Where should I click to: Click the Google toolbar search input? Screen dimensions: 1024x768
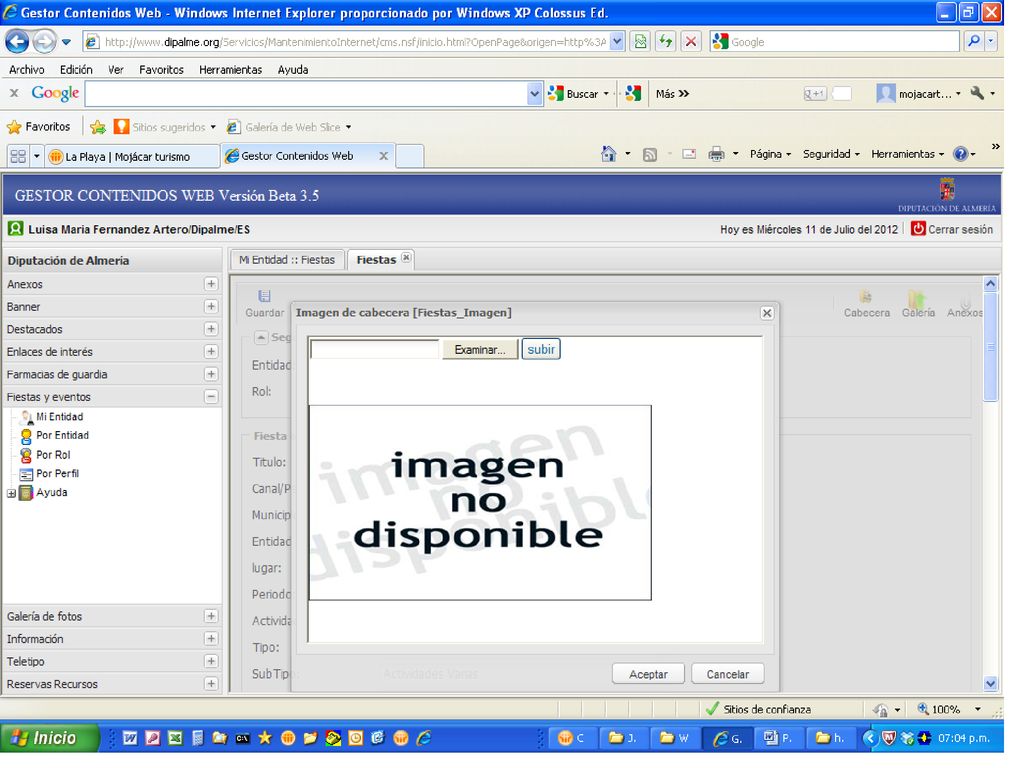(306, 94)
